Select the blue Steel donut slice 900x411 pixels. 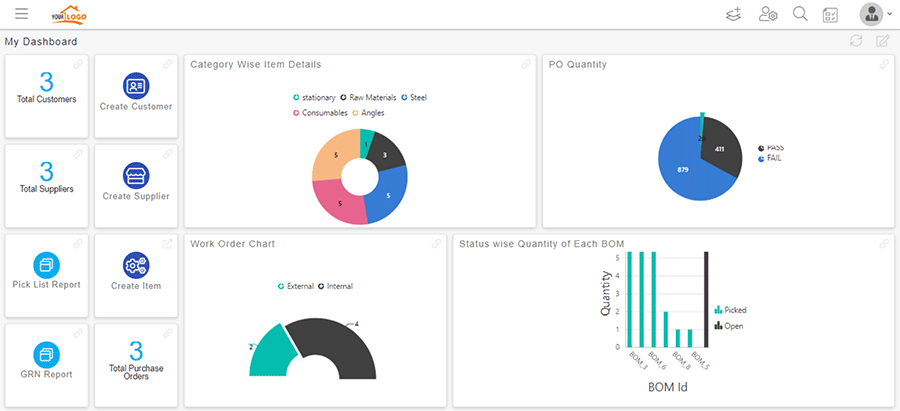[389, 195]
